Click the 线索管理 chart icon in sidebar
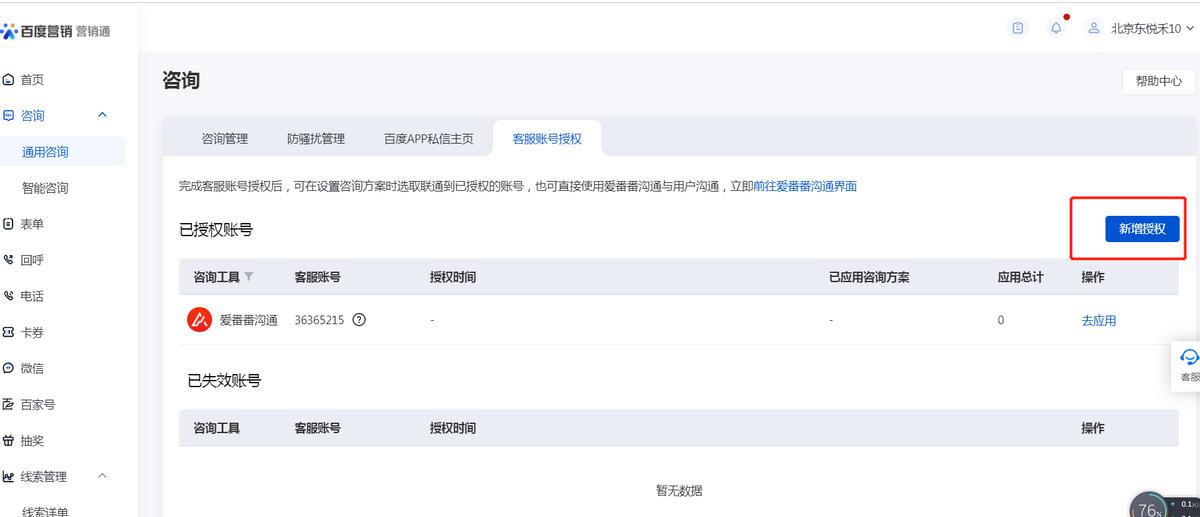Image resolution: width=1200 pixels, height=517 pixels. 8,477
